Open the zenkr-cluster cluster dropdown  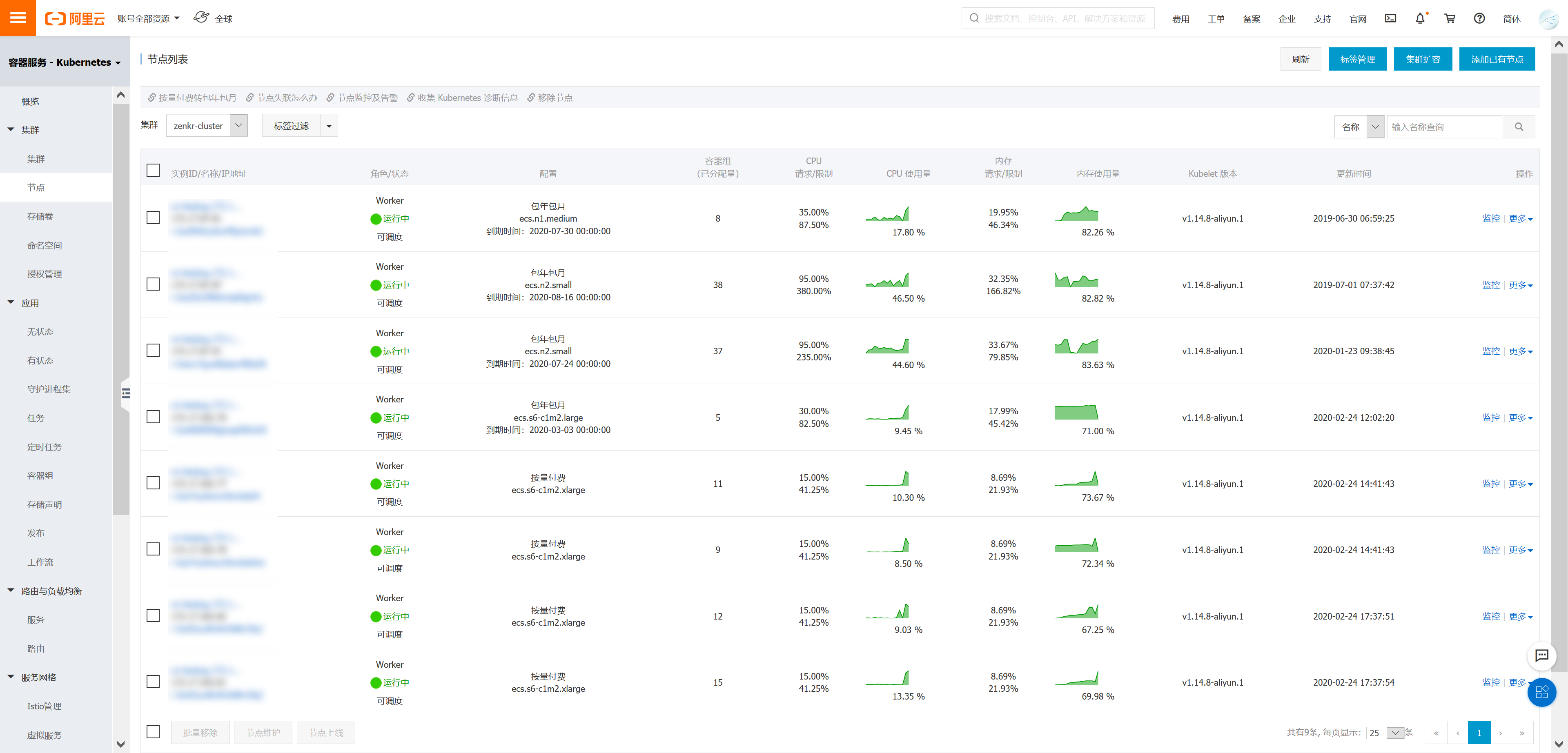pos(206,125)
